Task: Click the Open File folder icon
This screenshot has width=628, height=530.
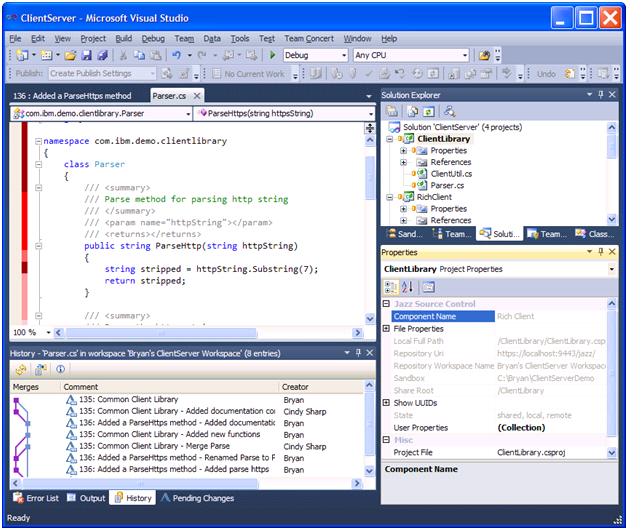Action: (70, 55)
